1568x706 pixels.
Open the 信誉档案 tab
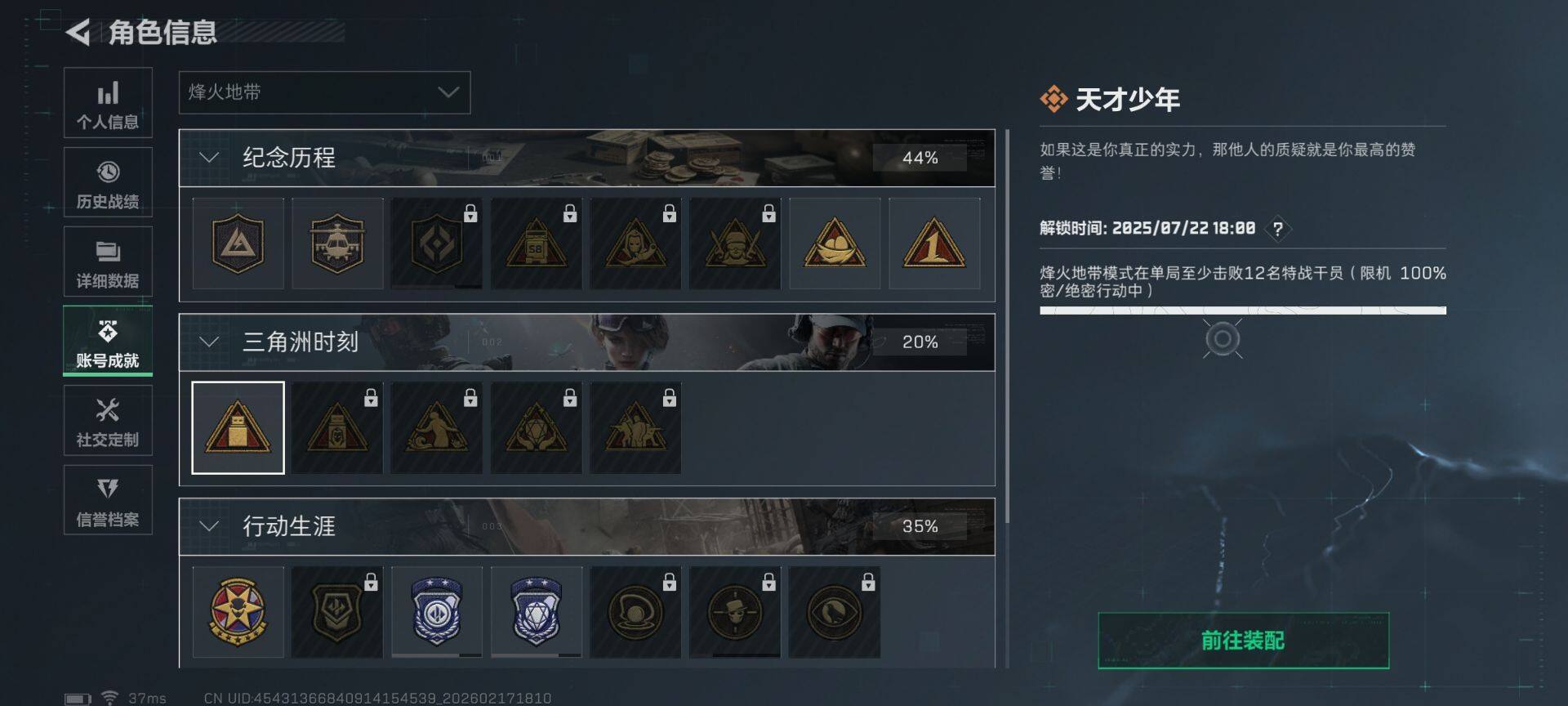108,500
